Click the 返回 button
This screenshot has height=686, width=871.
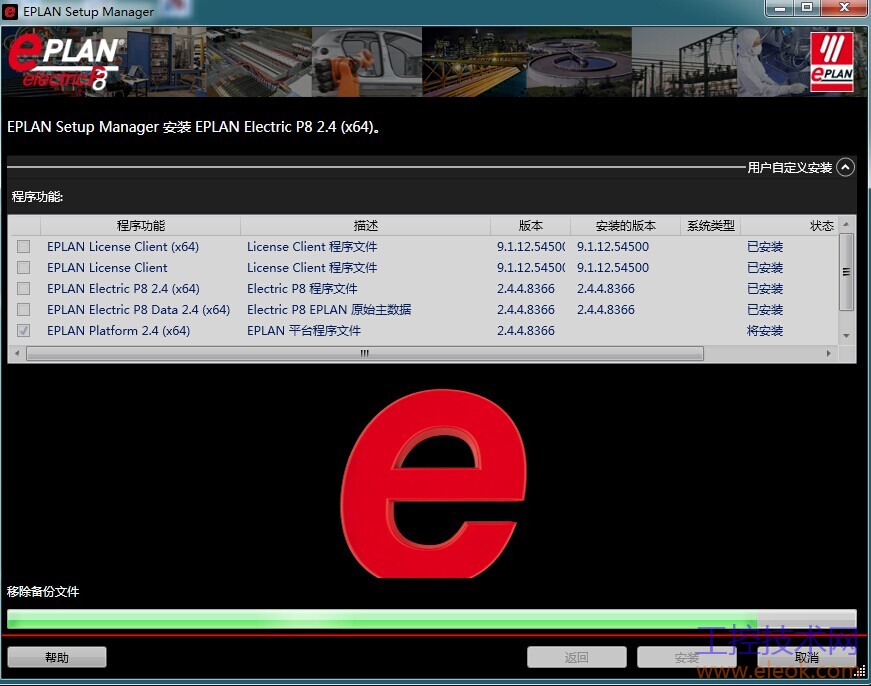[576, 658]
